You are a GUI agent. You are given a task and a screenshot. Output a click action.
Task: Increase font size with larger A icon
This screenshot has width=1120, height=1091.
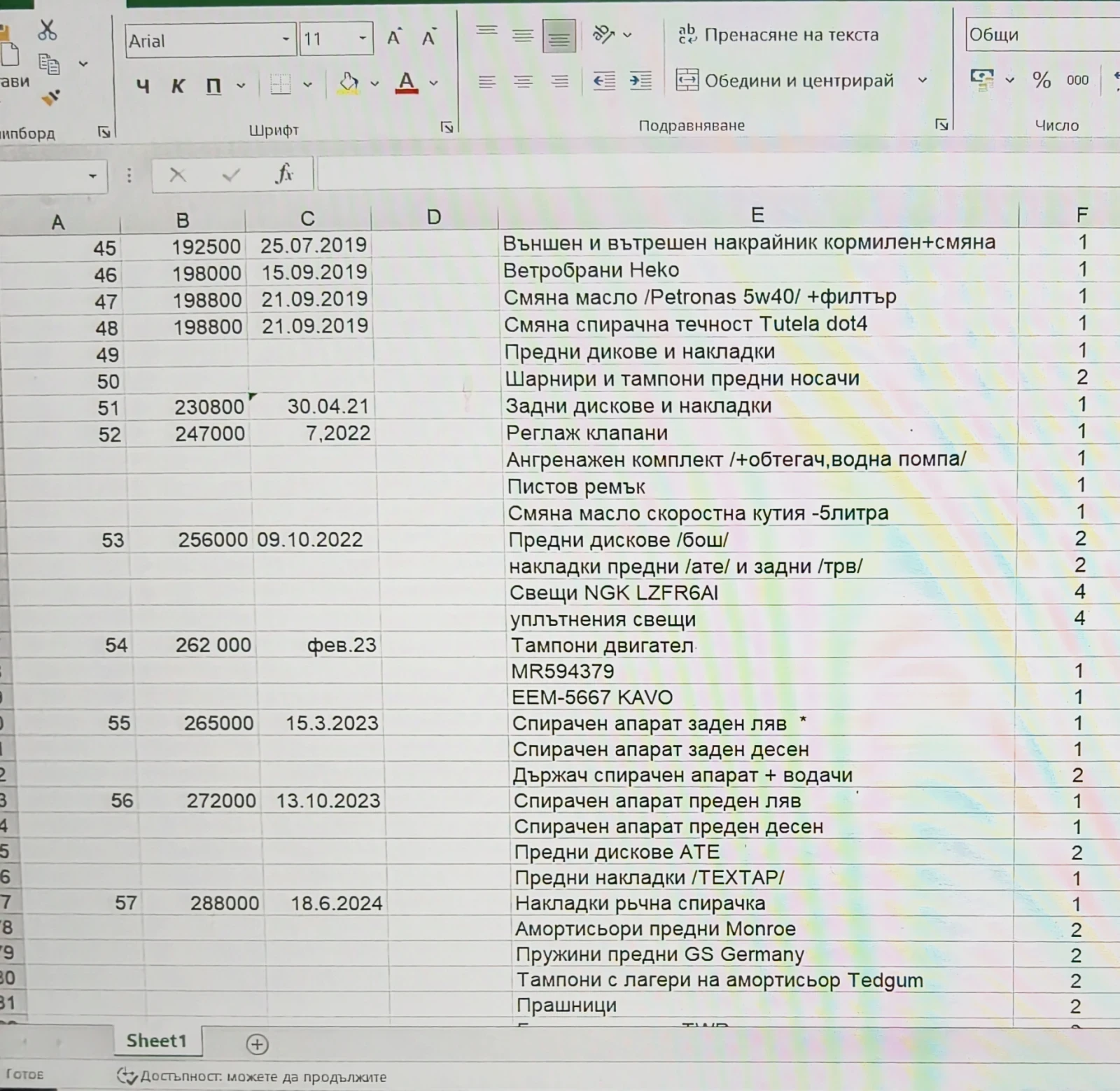[x=394, y=38]
